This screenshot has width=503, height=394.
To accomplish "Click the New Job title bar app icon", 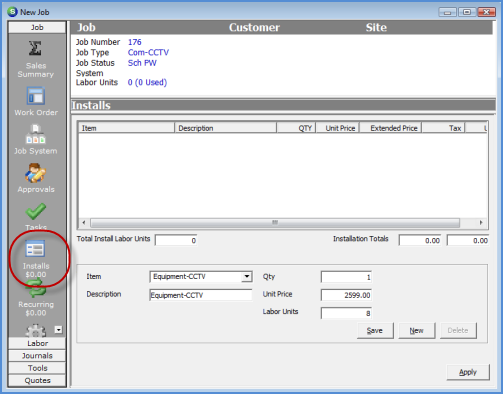I will (x=12, y=12).
